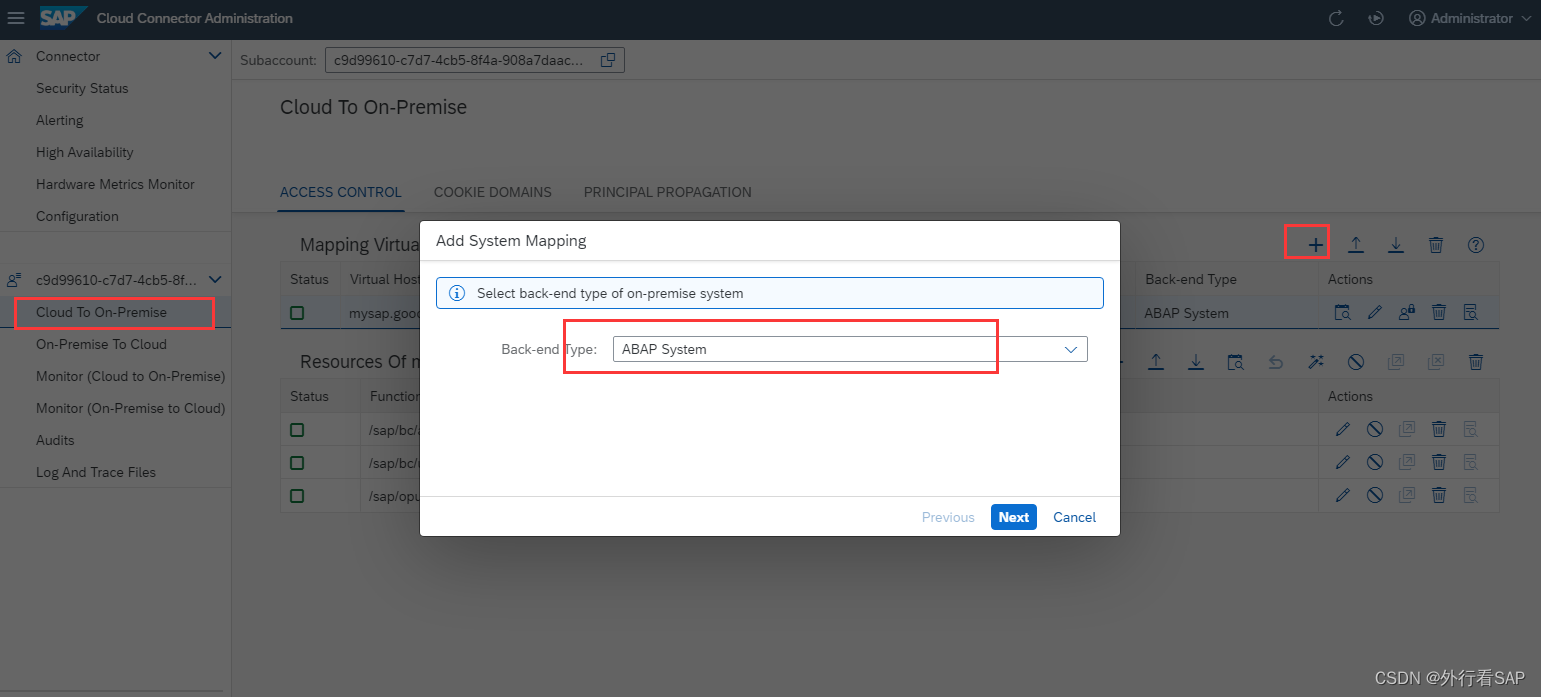Click the Back-end Type column header
Viewport: 1541px width, 697px height.
1191,279
